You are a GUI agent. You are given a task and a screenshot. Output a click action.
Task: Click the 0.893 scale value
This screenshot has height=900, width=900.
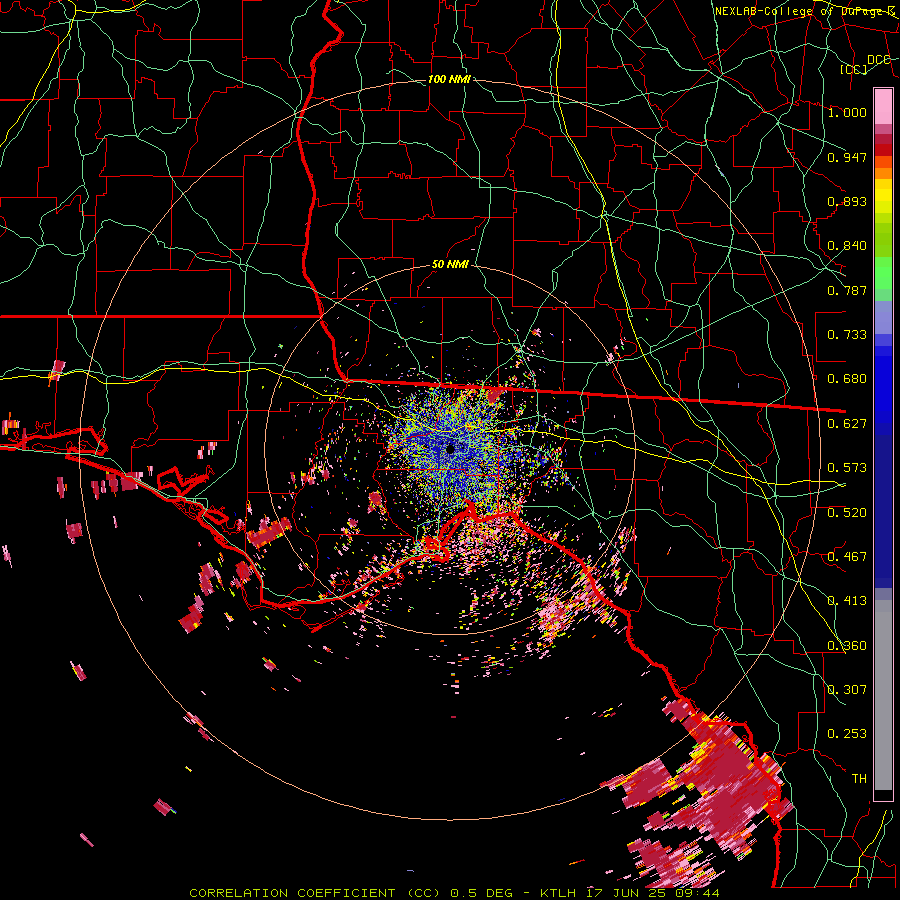[x=847, y=201]
